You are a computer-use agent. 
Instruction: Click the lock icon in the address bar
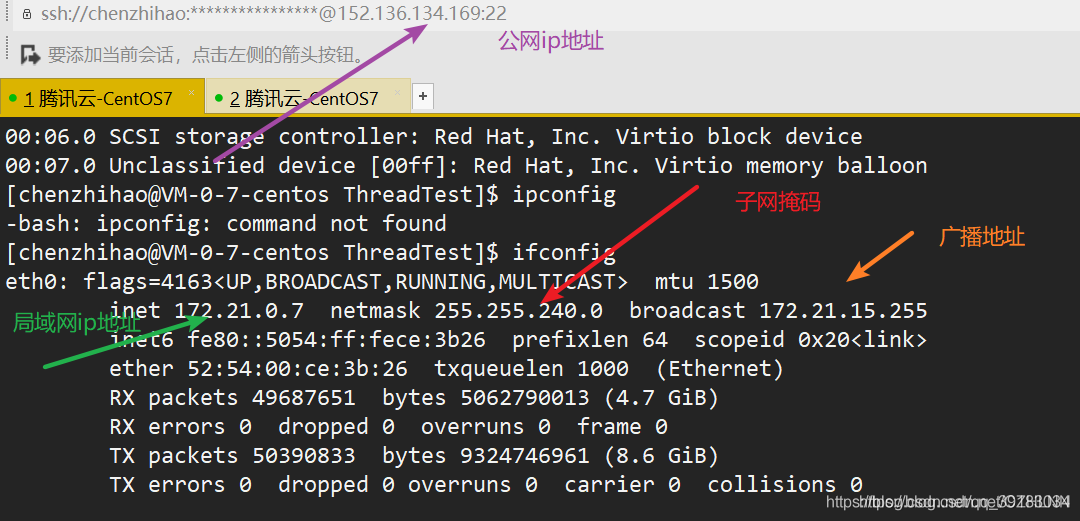[27, 14]
